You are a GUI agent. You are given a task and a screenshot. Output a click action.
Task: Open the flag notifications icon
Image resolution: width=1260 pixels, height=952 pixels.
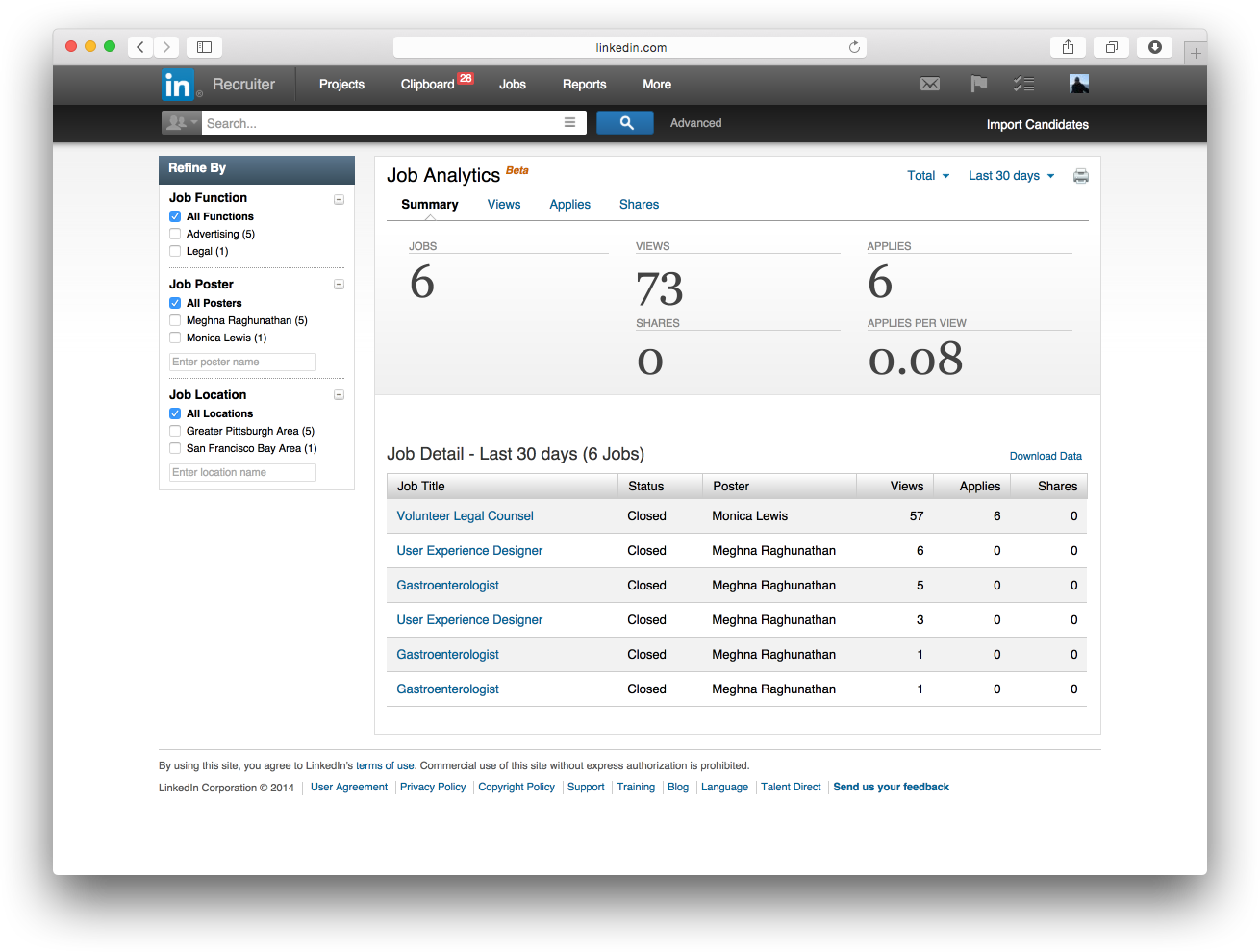979,85
